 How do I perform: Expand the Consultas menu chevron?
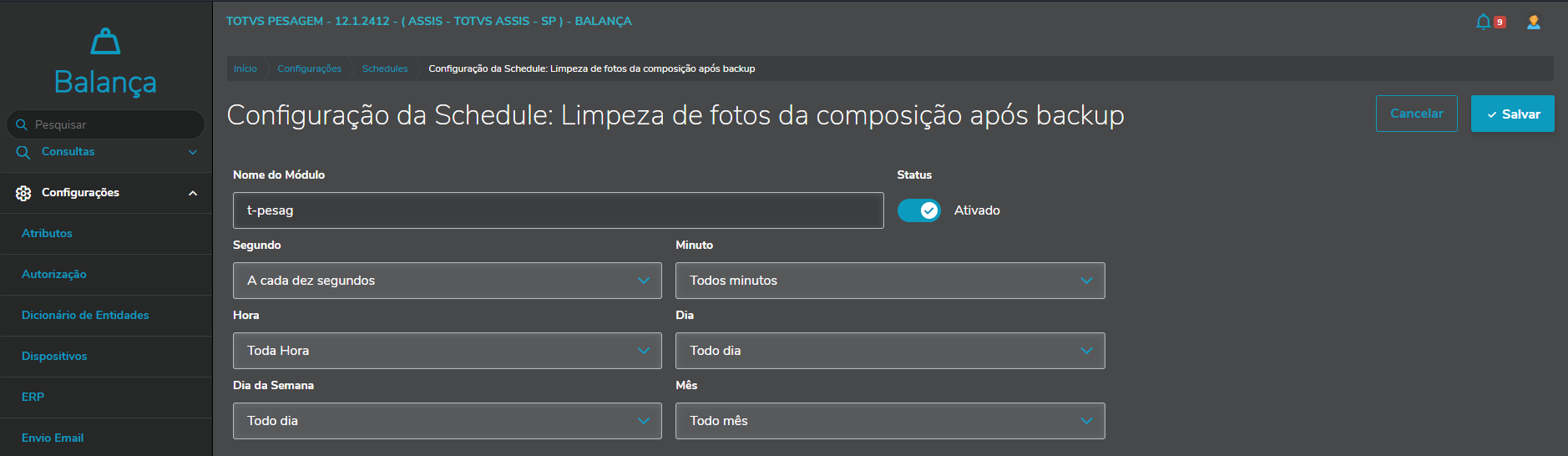click(x=193, y=152)
